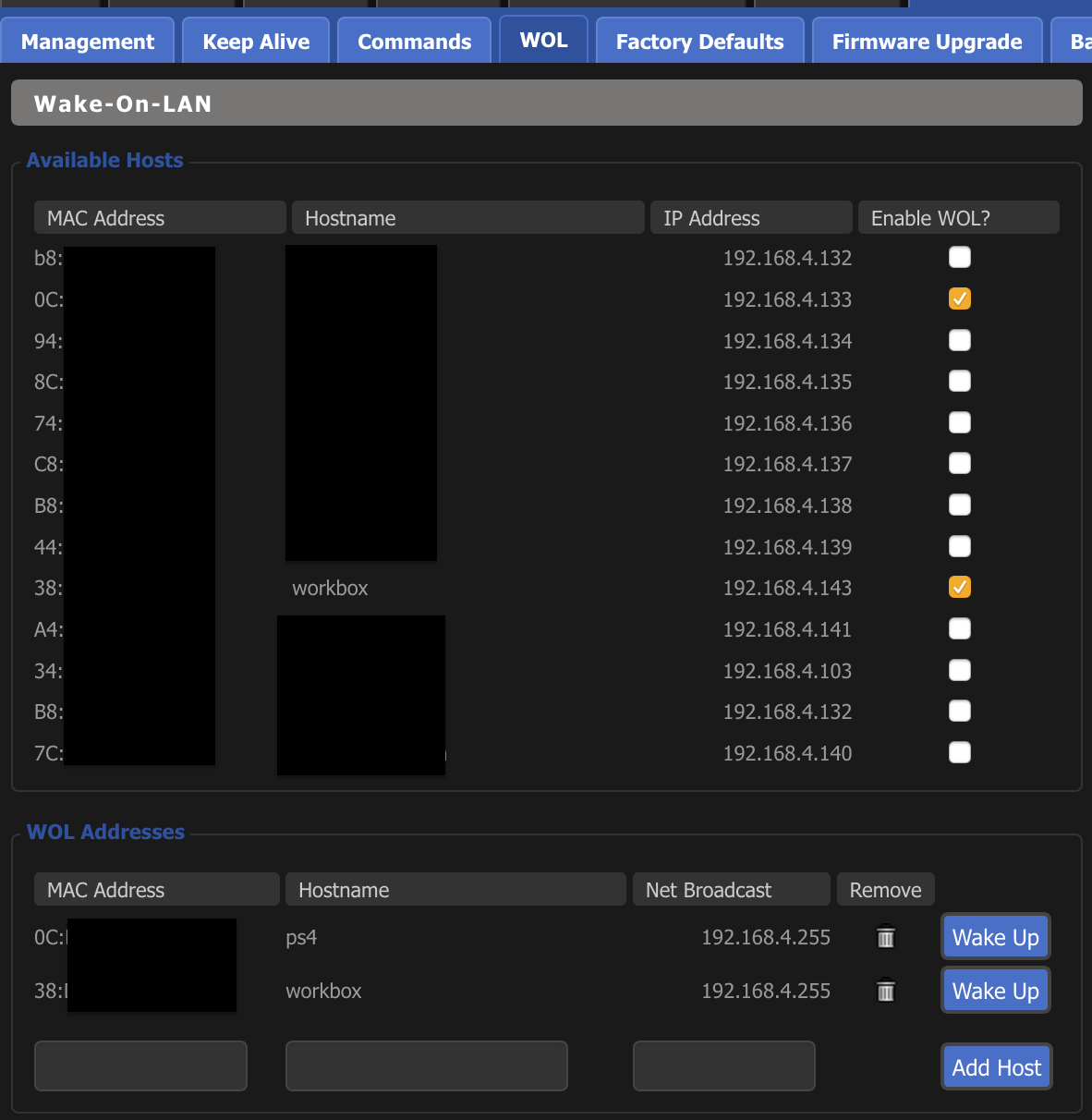Wake up the workbox host

point(995,991)
